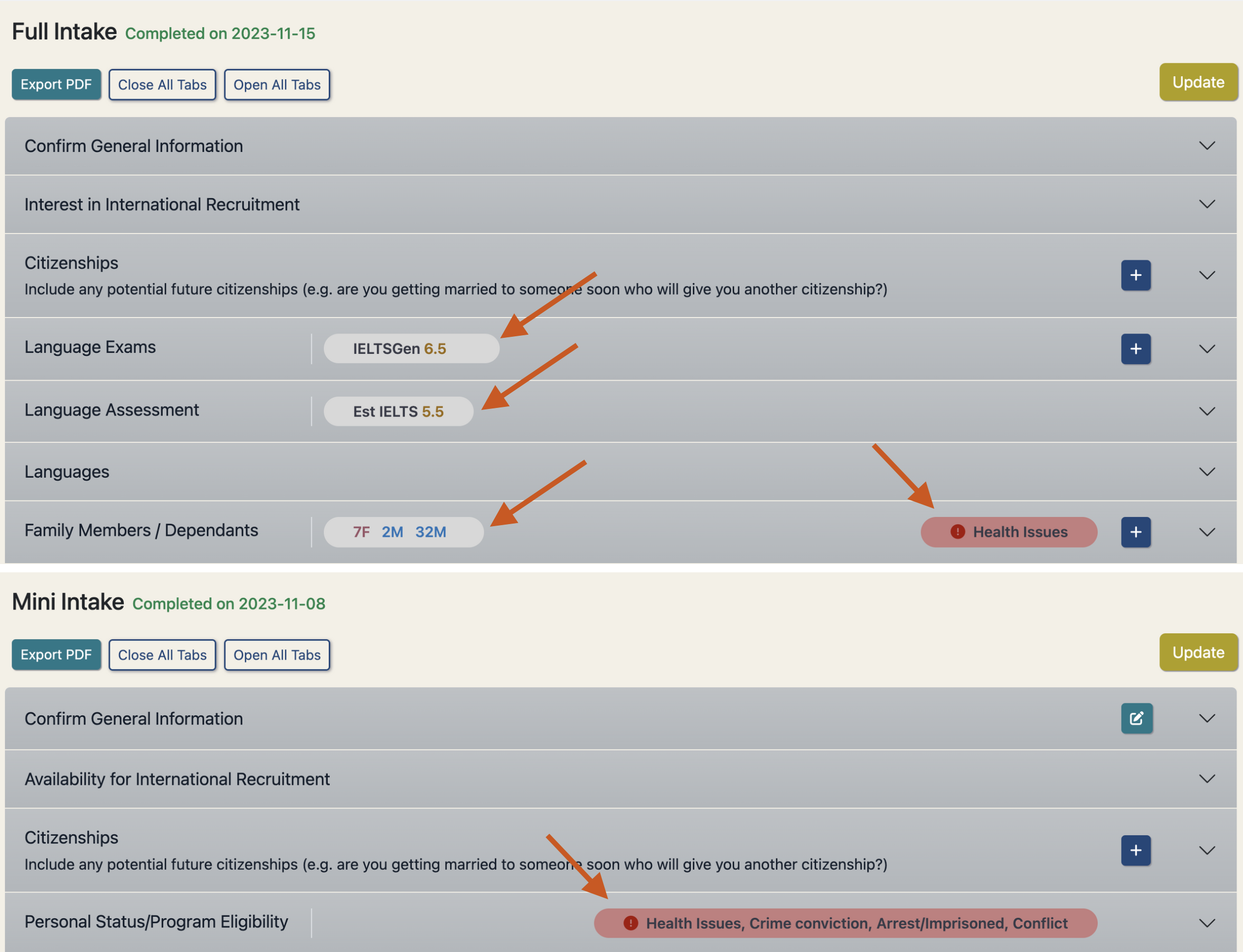Expand the Language Assessment section
Screen dimensions: 1243x952
(x=1207, y=411)
